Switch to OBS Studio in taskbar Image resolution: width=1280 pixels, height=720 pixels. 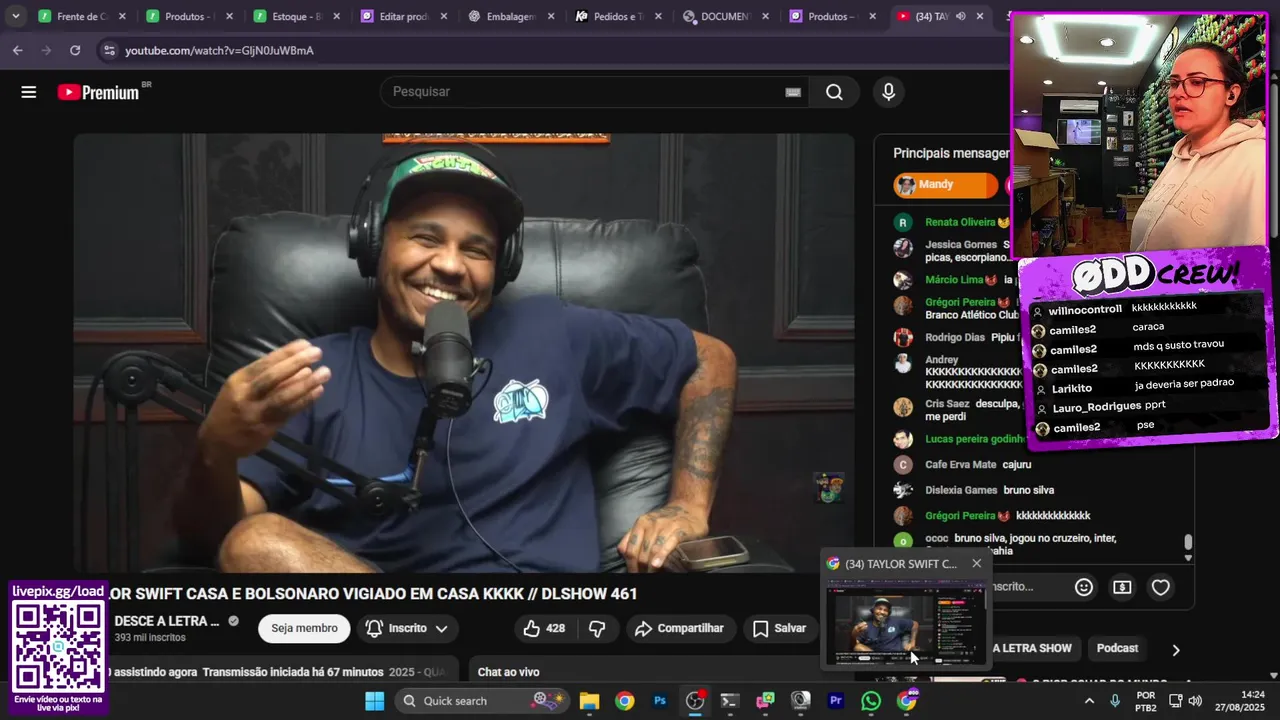(x=695, y=701)
